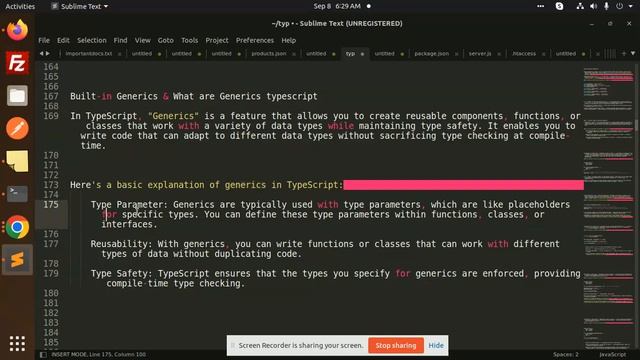
Task: Open the power menu icon
Action: click(620, 6)
